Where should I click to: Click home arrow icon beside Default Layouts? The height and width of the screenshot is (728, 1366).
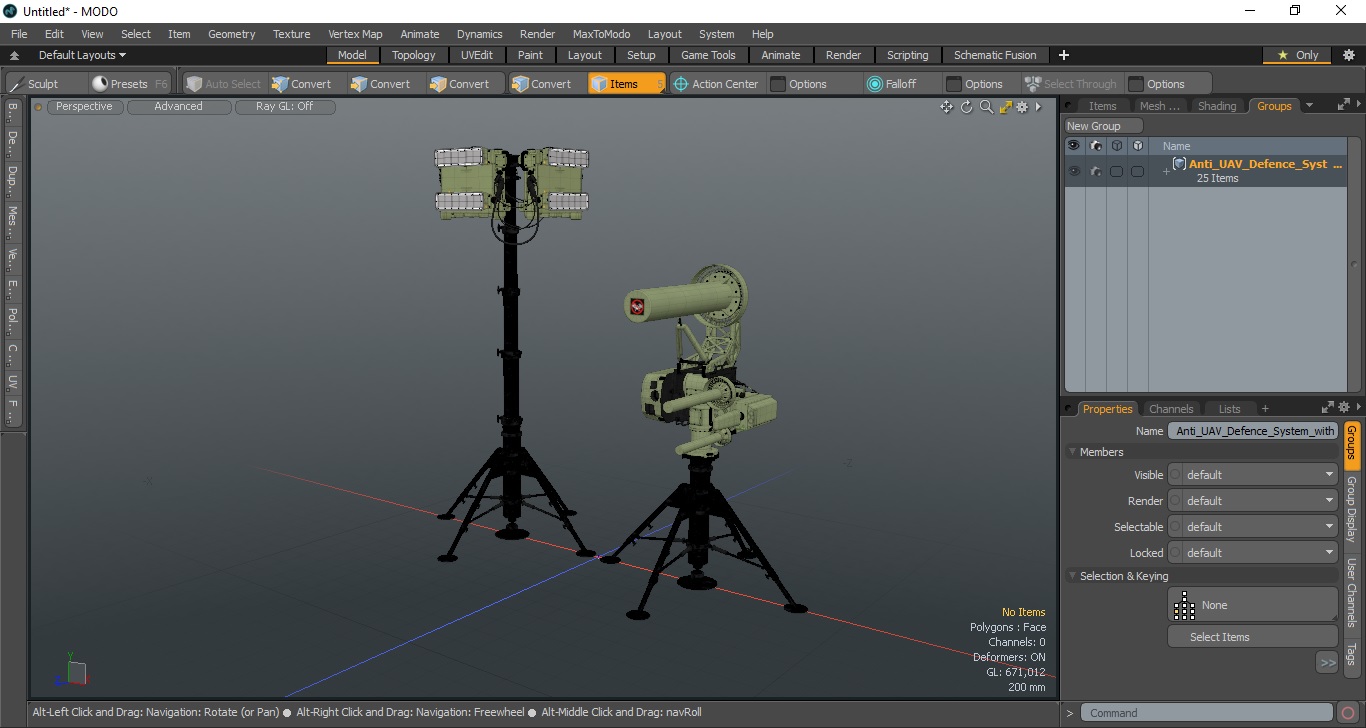pos(15,56)
